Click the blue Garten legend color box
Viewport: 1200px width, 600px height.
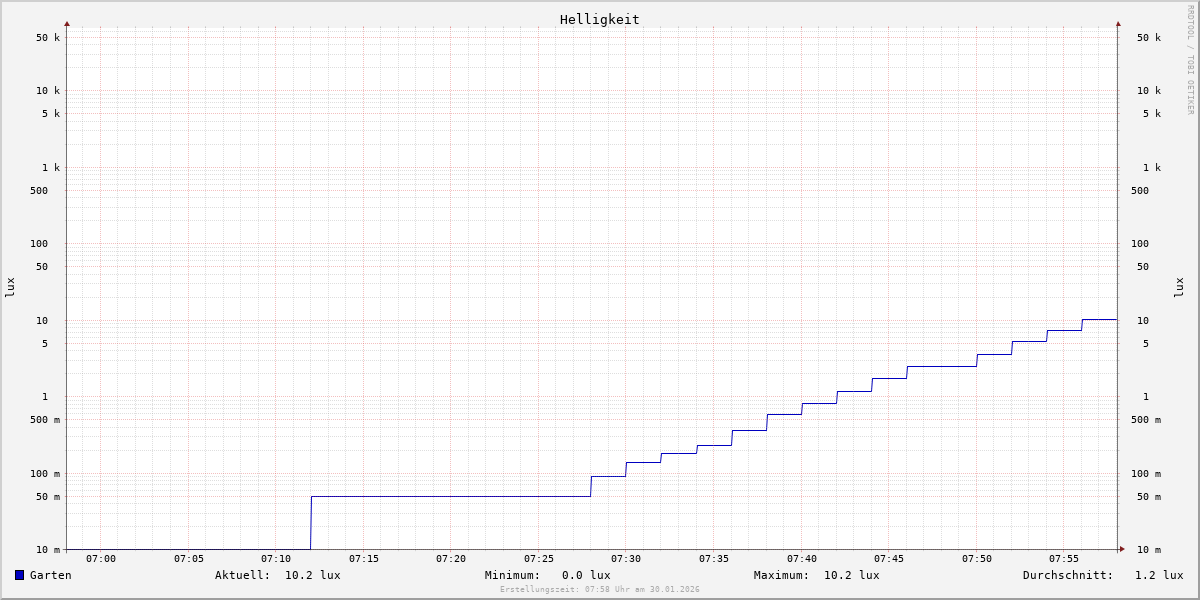pyautogui.click(x=19, y=575)
